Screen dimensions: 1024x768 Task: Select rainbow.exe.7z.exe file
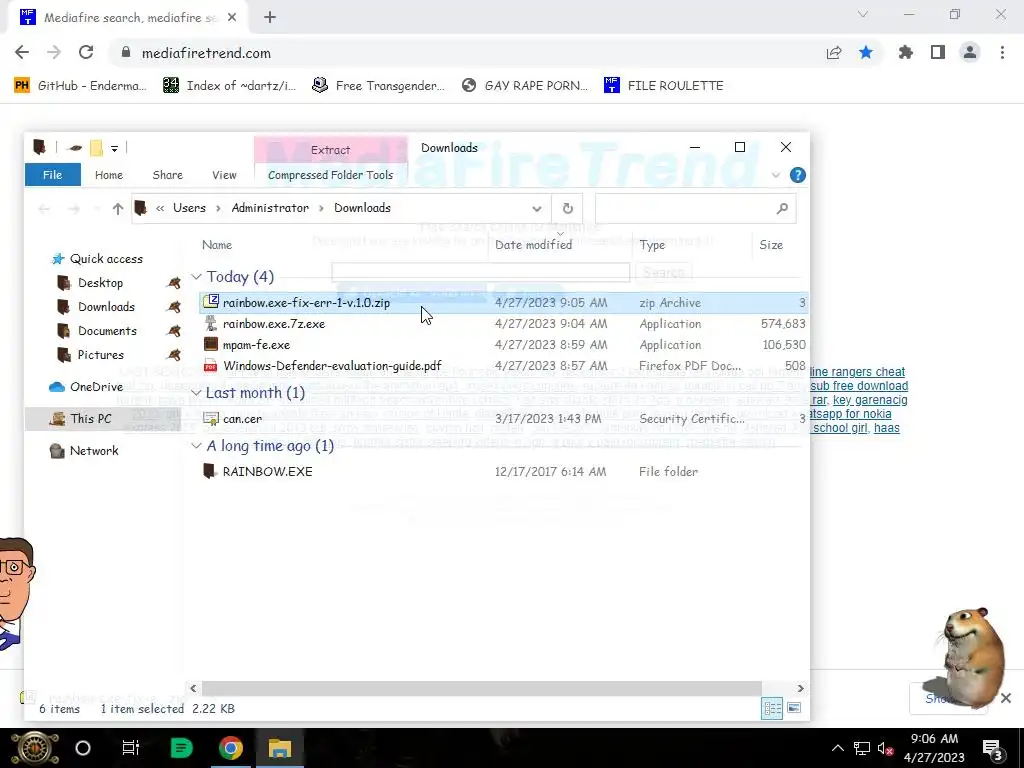coord(504,323)
